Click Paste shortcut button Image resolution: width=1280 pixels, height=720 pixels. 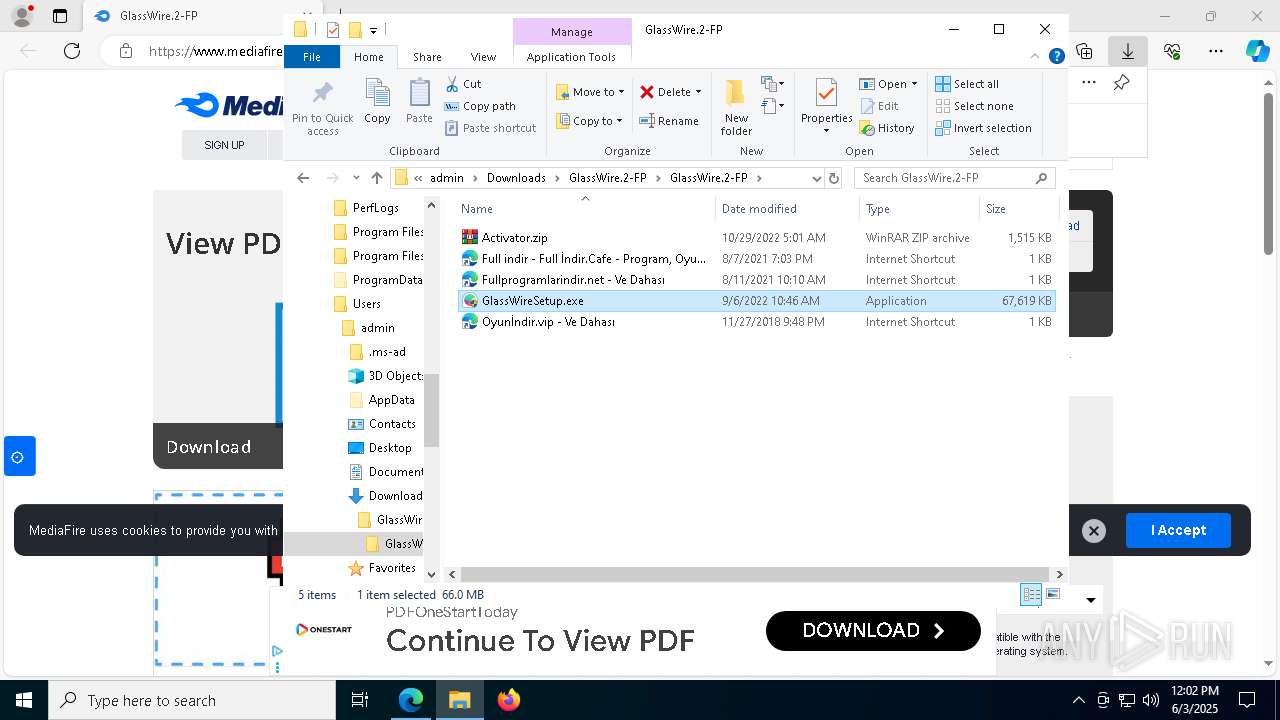coord(490,128)
